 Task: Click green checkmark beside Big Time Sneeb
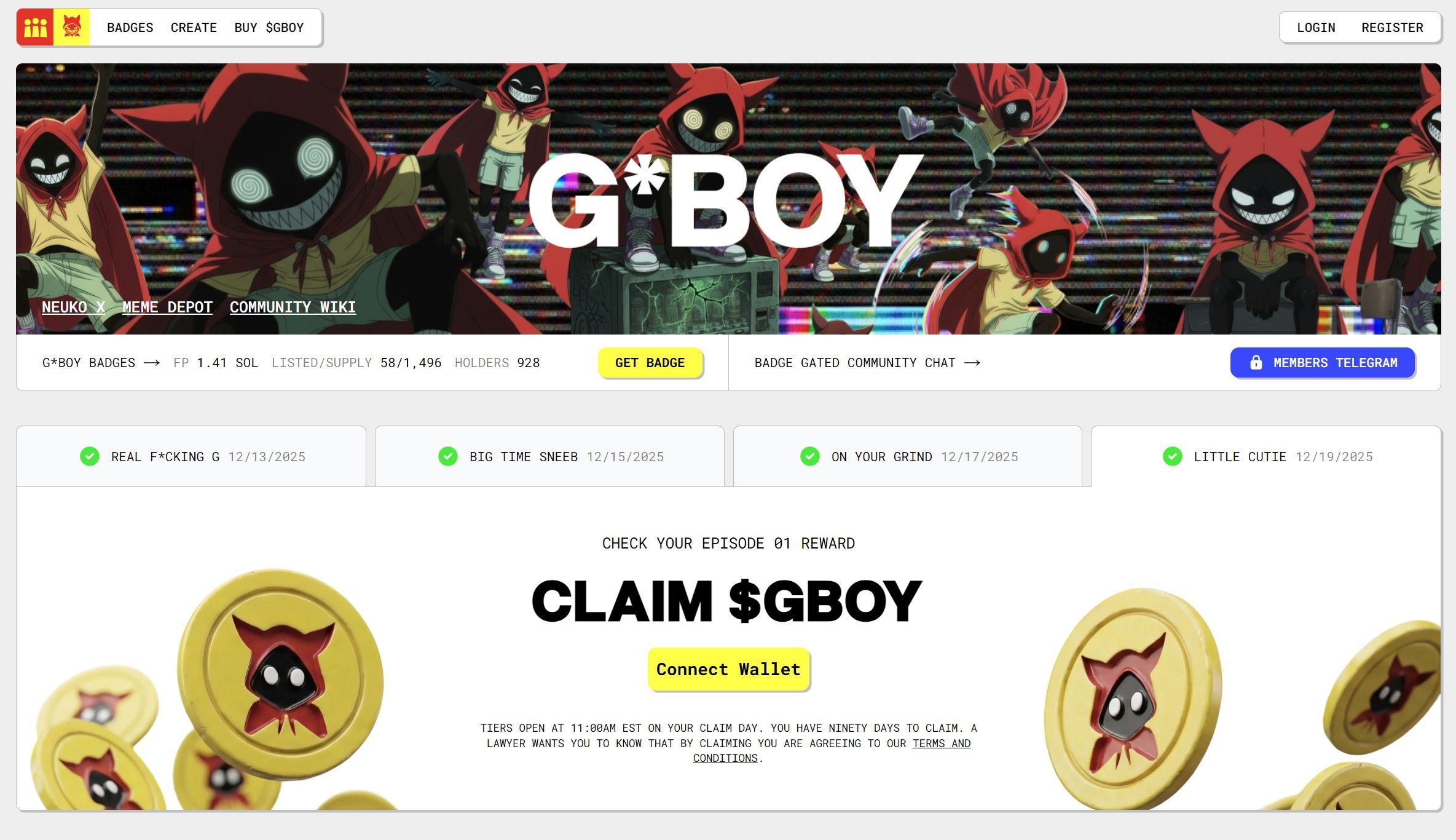[448, 456]
